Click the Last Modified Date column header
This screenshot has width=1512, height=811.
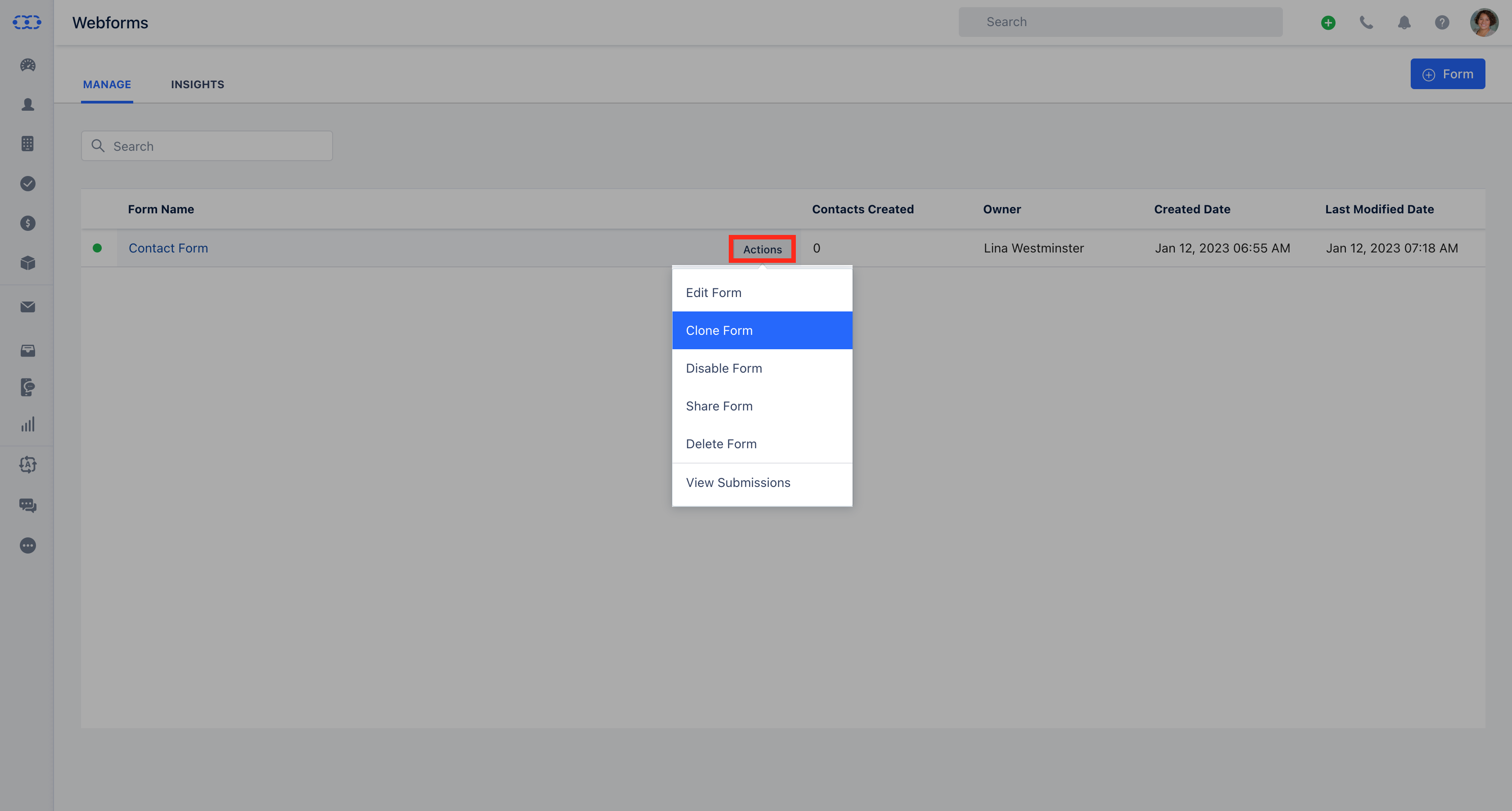pyautogui.click(x=1379, y=209)
